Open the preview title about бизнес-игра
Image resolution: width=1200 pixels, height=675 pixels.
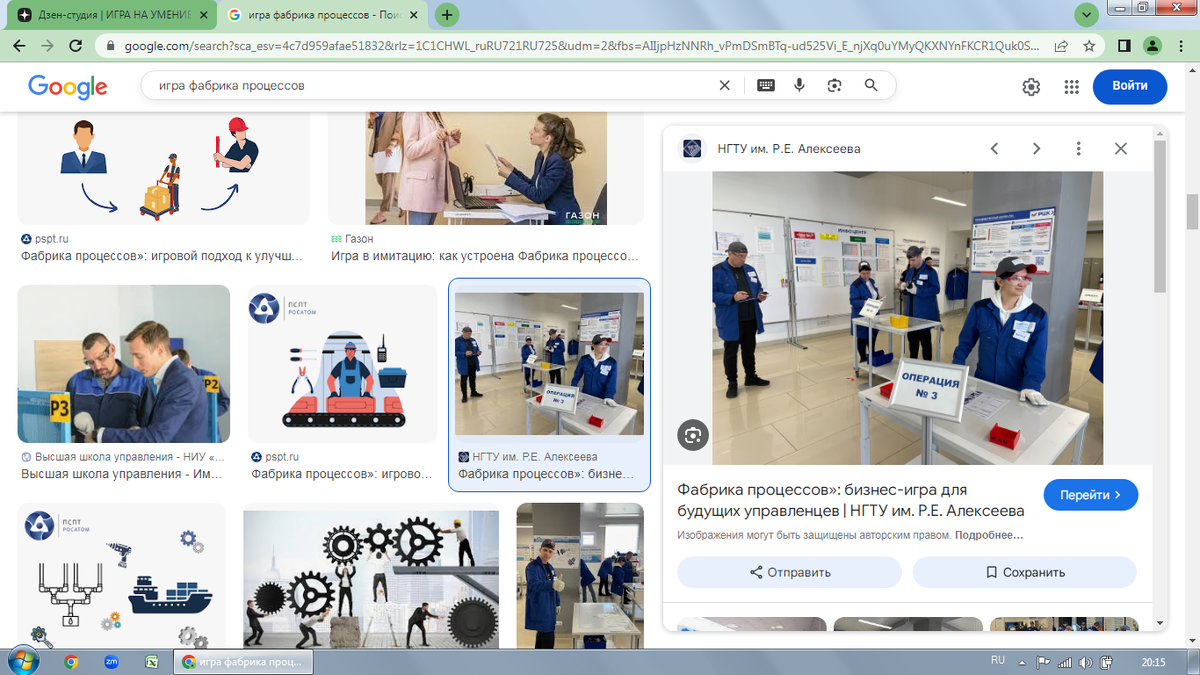[851, 500]
